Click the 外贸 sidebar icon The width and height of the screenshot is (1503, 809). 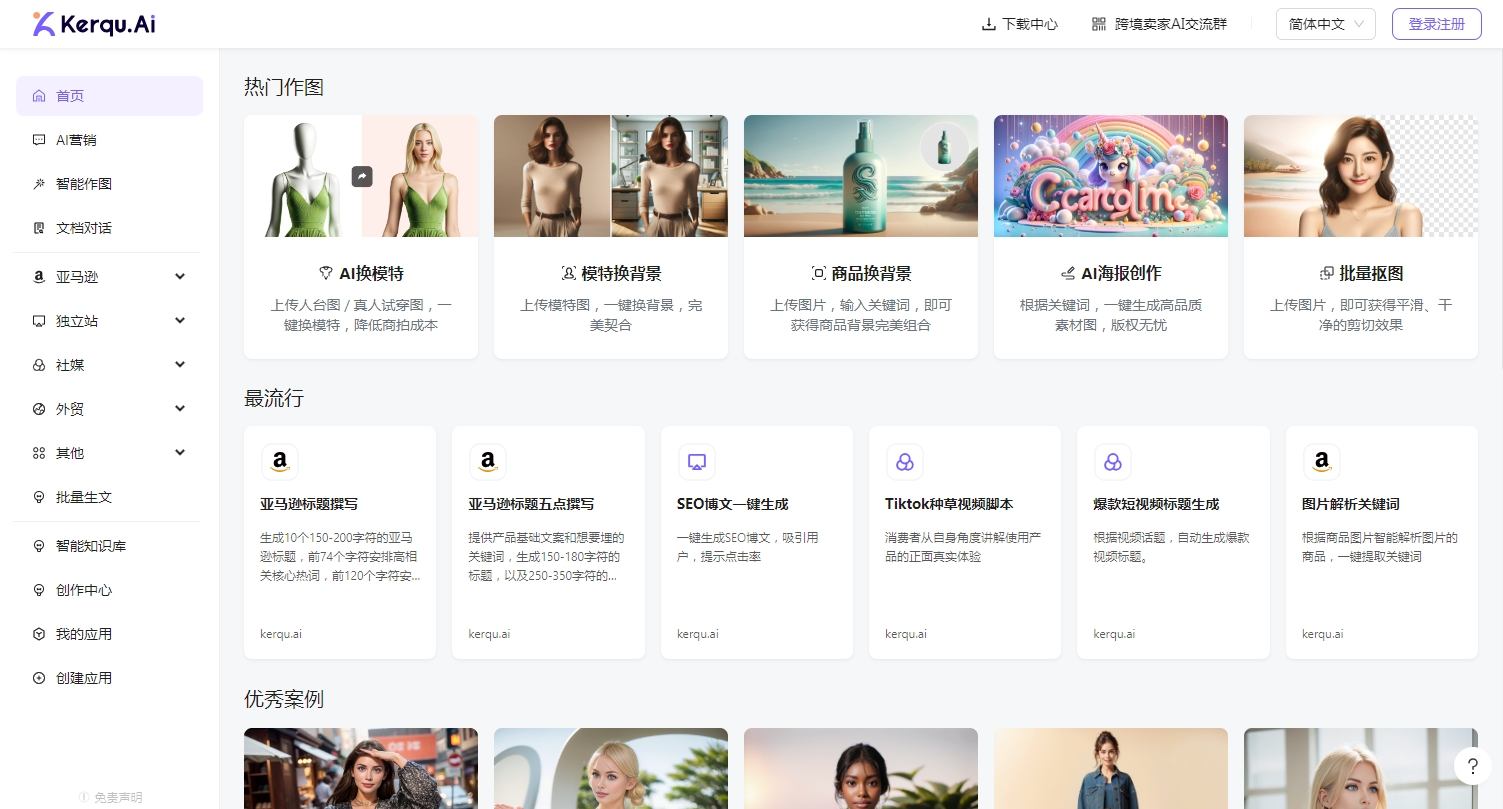(x=39, y=409)
